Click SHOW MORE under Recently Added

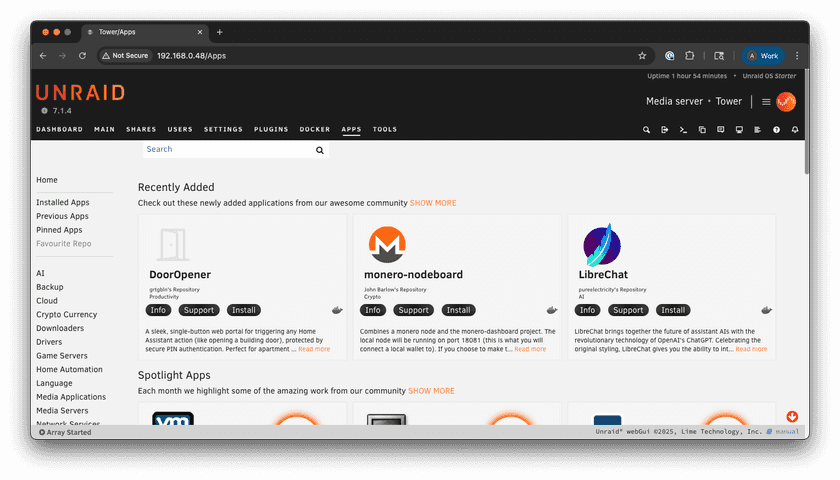coord(433,203)
